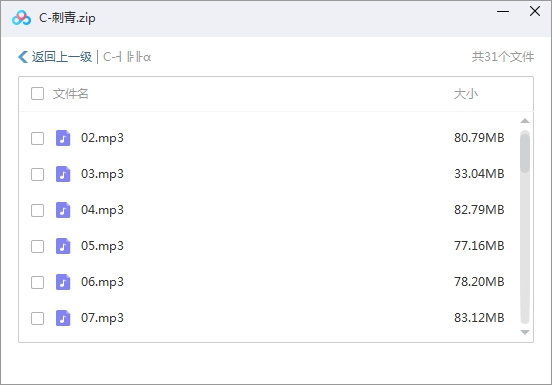The image size is (552, 385).
Task: Click the folder breadcrumb after 返回上一级
Action: point(127,57)
